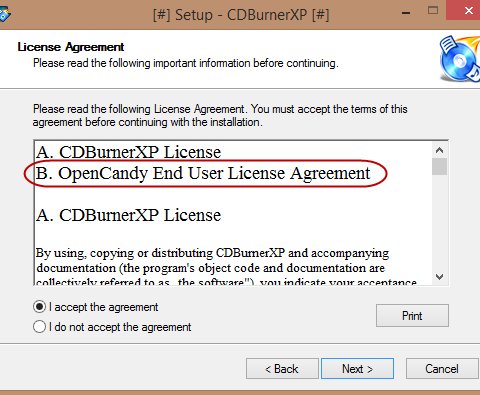
Task: Continue with the 'Next >' button
Action: coord(357,369)
